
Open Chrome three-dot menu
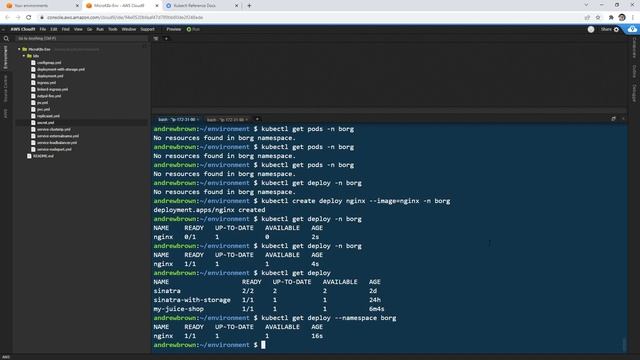pos(633,18)
